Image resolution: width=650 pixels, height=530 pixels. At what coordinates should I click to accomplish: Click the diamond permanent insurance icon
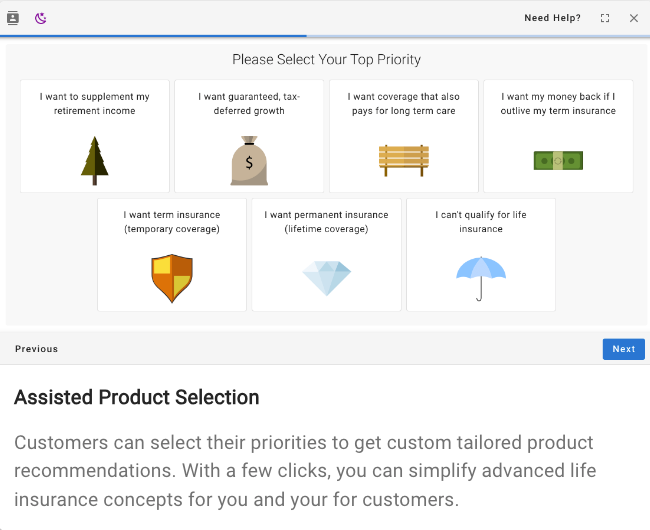pyautogui.click(x=326, y=278)
